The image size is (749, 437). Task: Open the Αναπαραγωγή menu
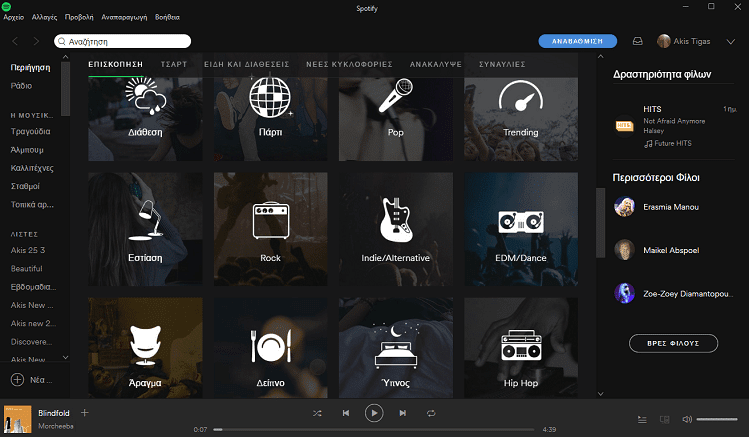tap(124, 17)
